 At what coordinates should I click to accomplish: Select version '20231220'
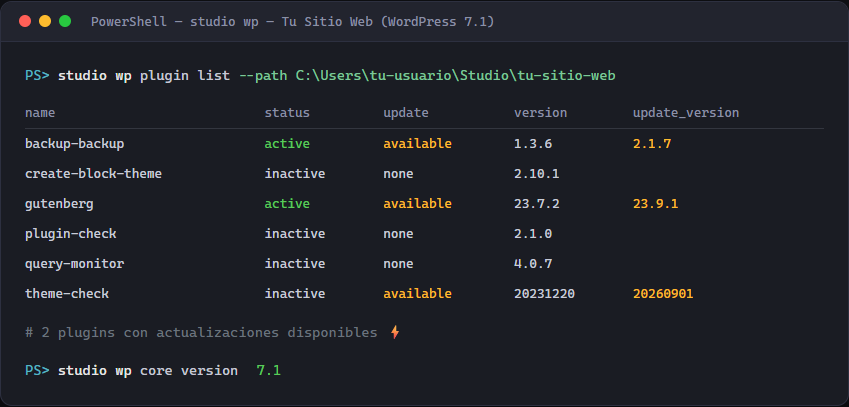point(544,294)
